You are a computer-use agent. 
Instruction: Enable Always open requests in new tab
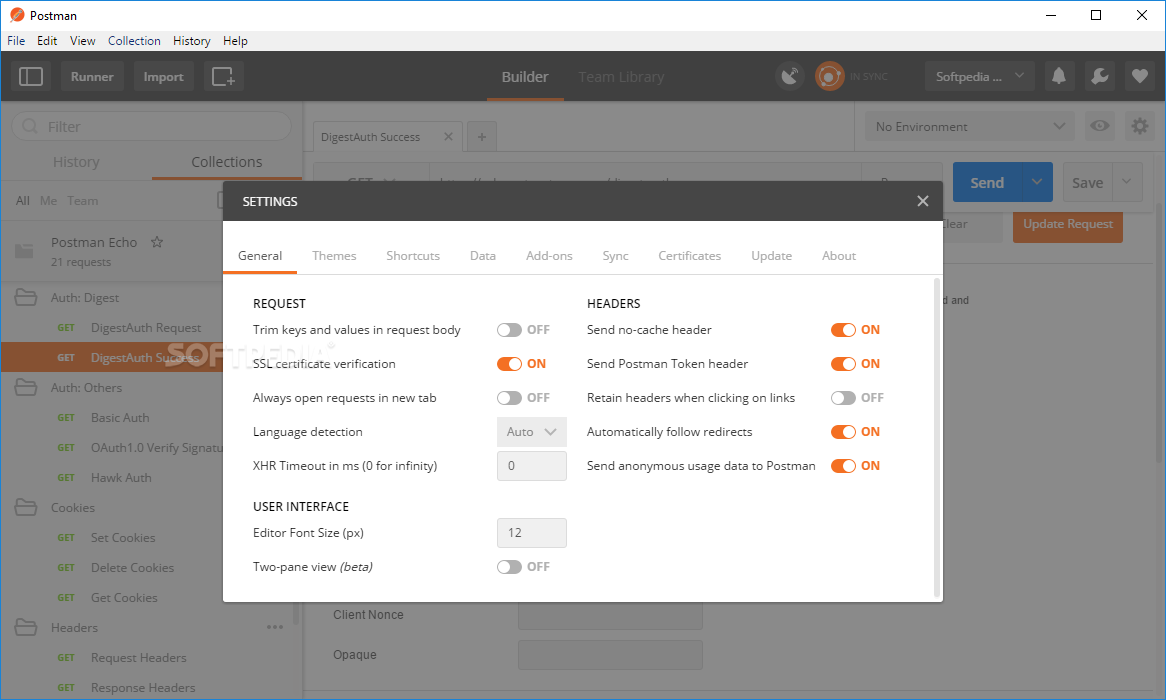pyautogui.click(x=509, y=398)
